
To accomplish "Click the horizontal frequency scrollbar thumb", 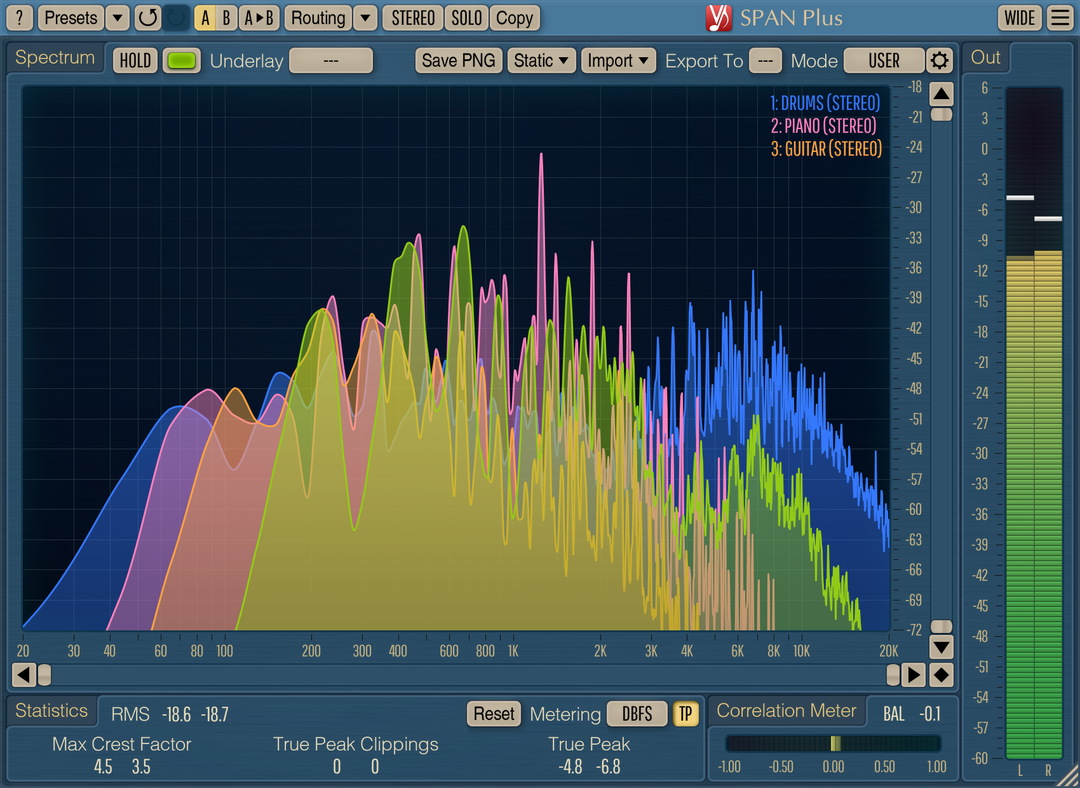I will click(x=45, y=675).
